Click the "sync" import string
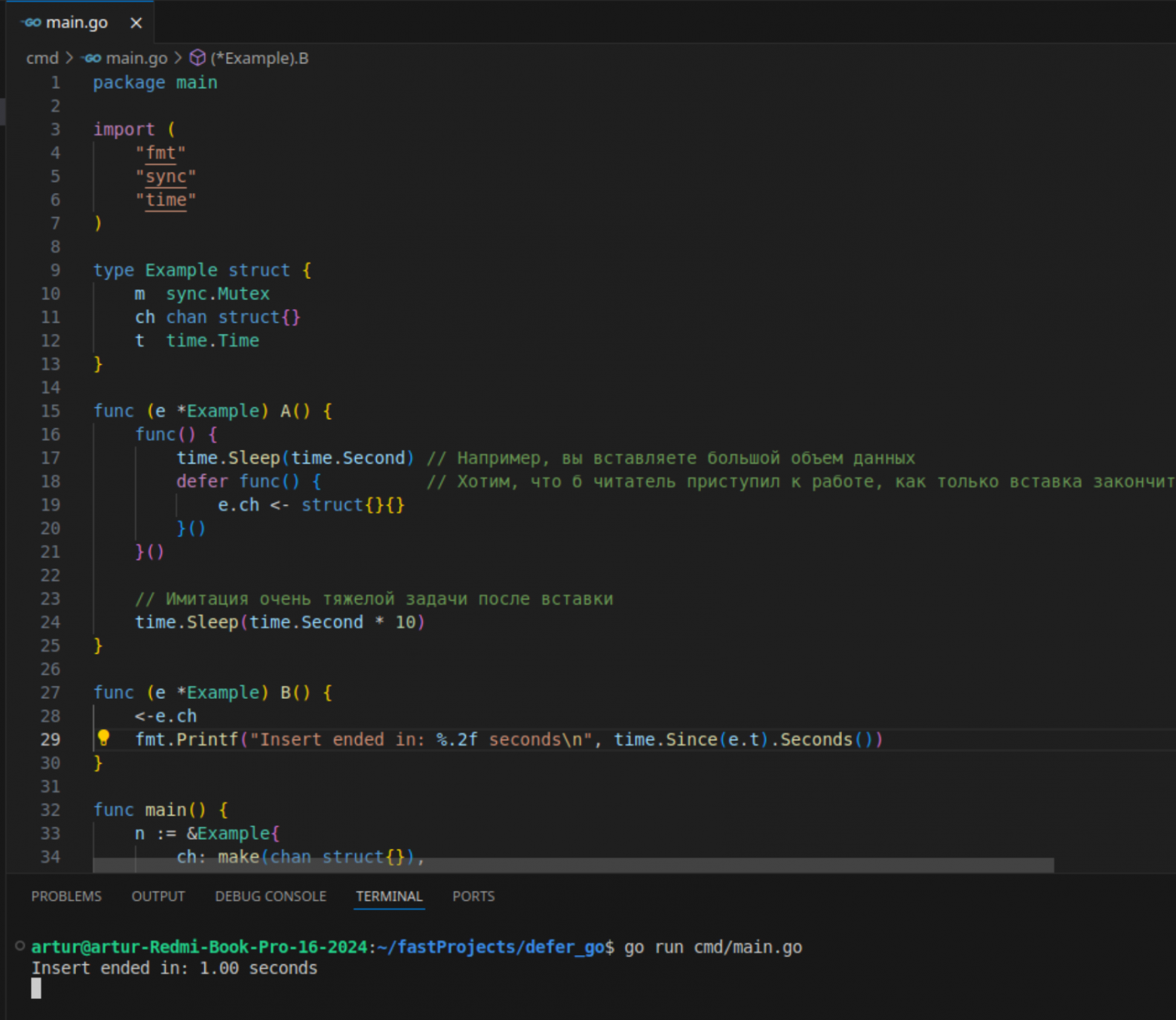This screenshot has width=1176, height=1020. [166, 176]
